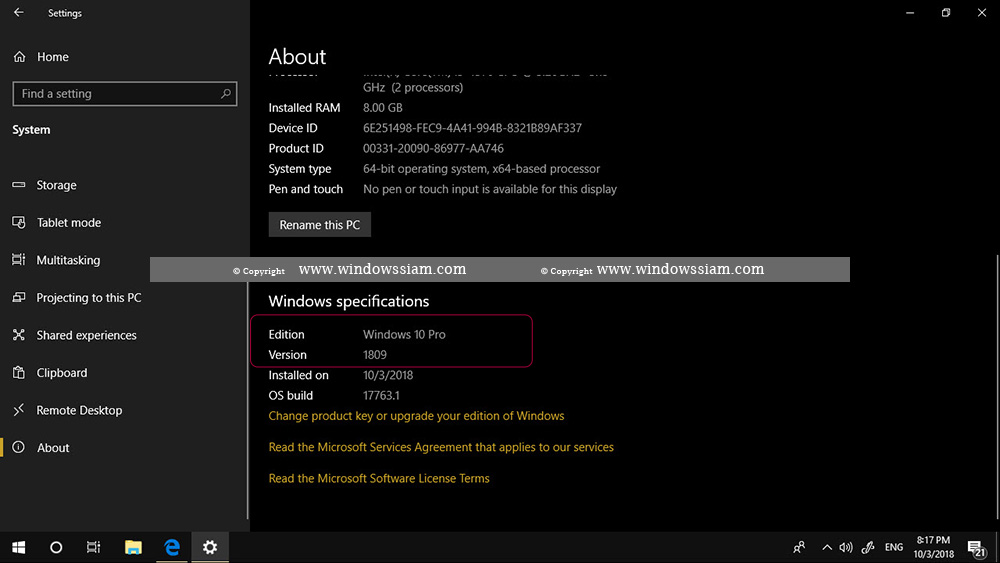Click Rename this PC button
Screen dimensions: 1000x563
click(x=320, y=224)
